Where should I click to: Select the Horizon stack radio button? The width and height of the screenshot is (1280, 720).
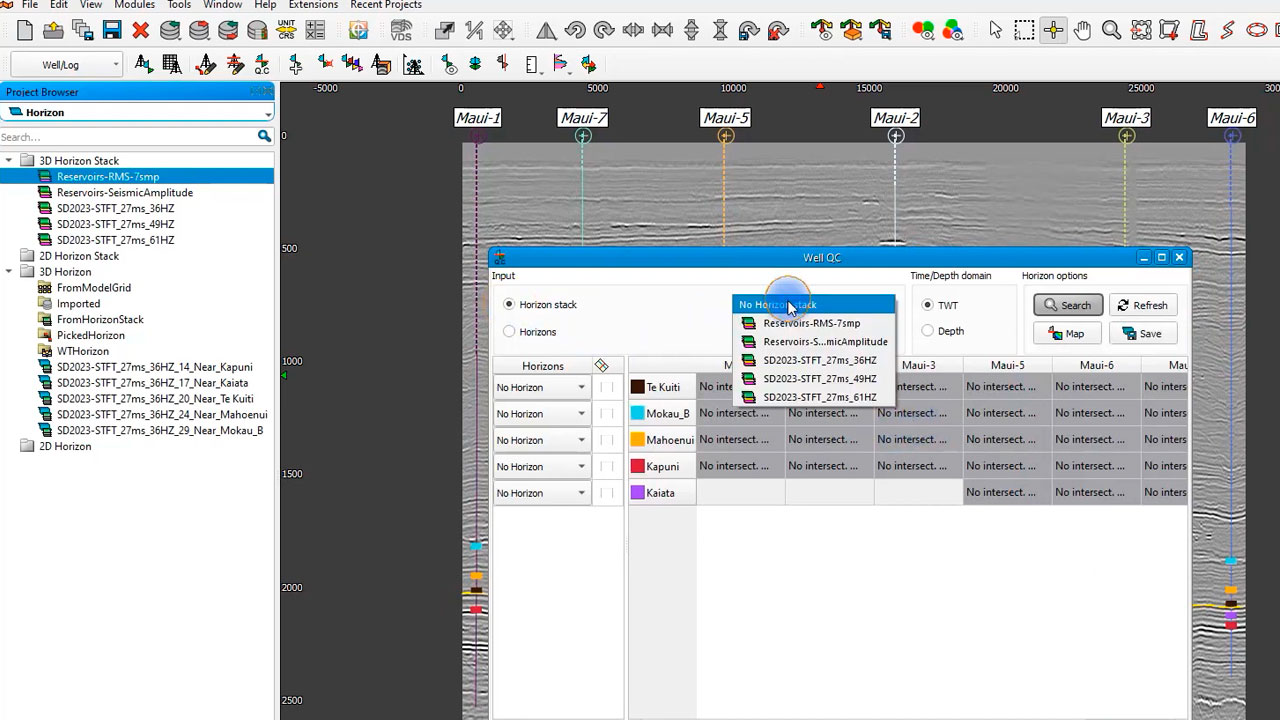(x=510, y=304)
